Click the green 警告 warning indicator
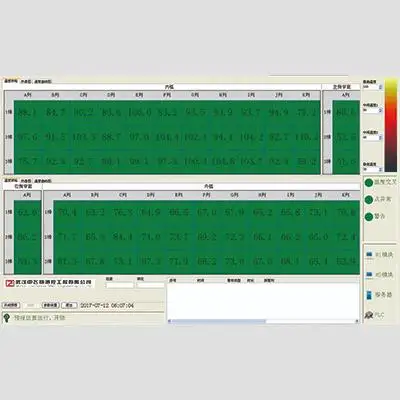This screenshot has height=400, width=400. 369,217
